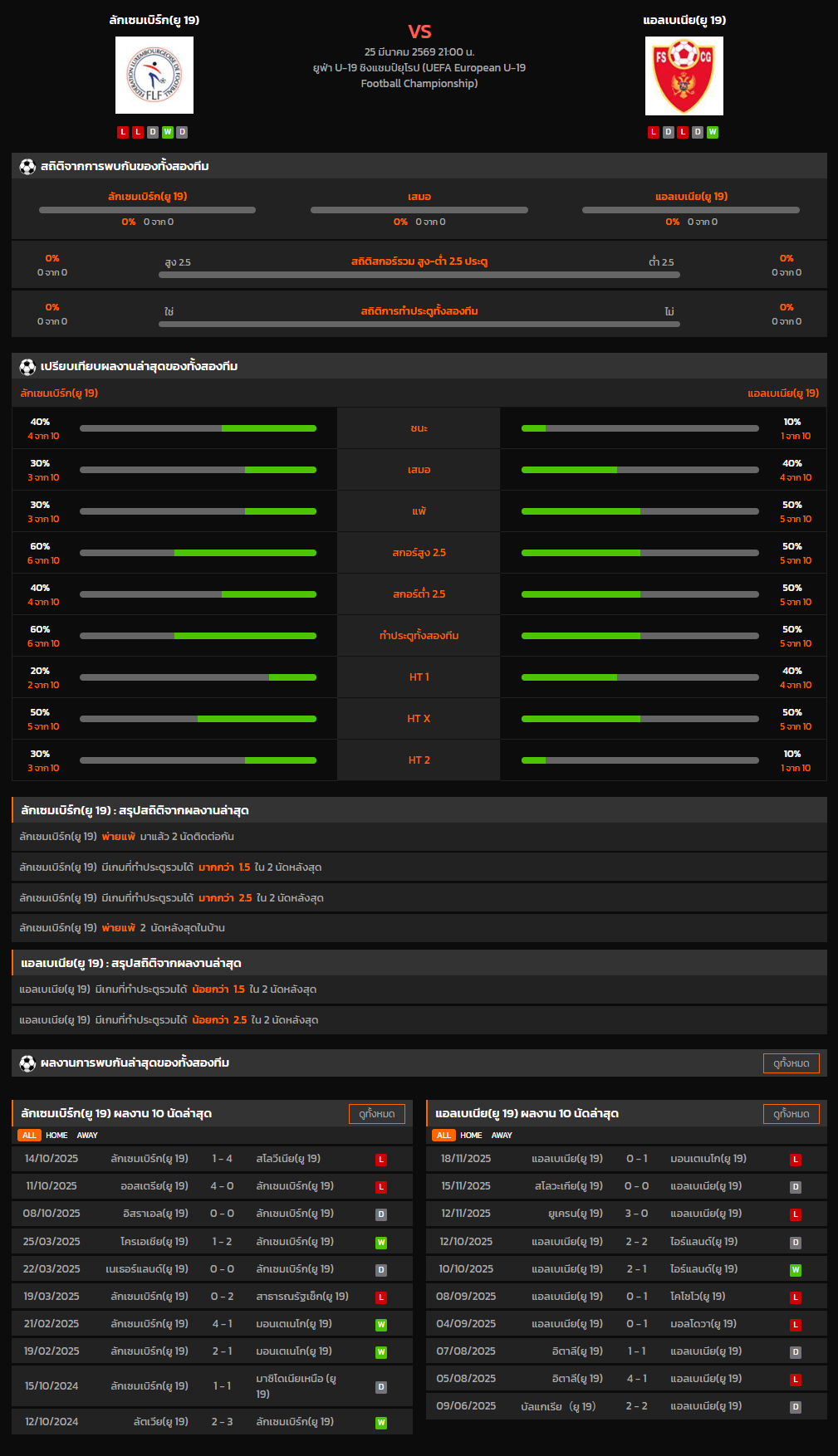The width and height of the screenshot is (838, 1456).
Task: Switch to AWAY filter for Luxembourg matches
Action: 87,1136
